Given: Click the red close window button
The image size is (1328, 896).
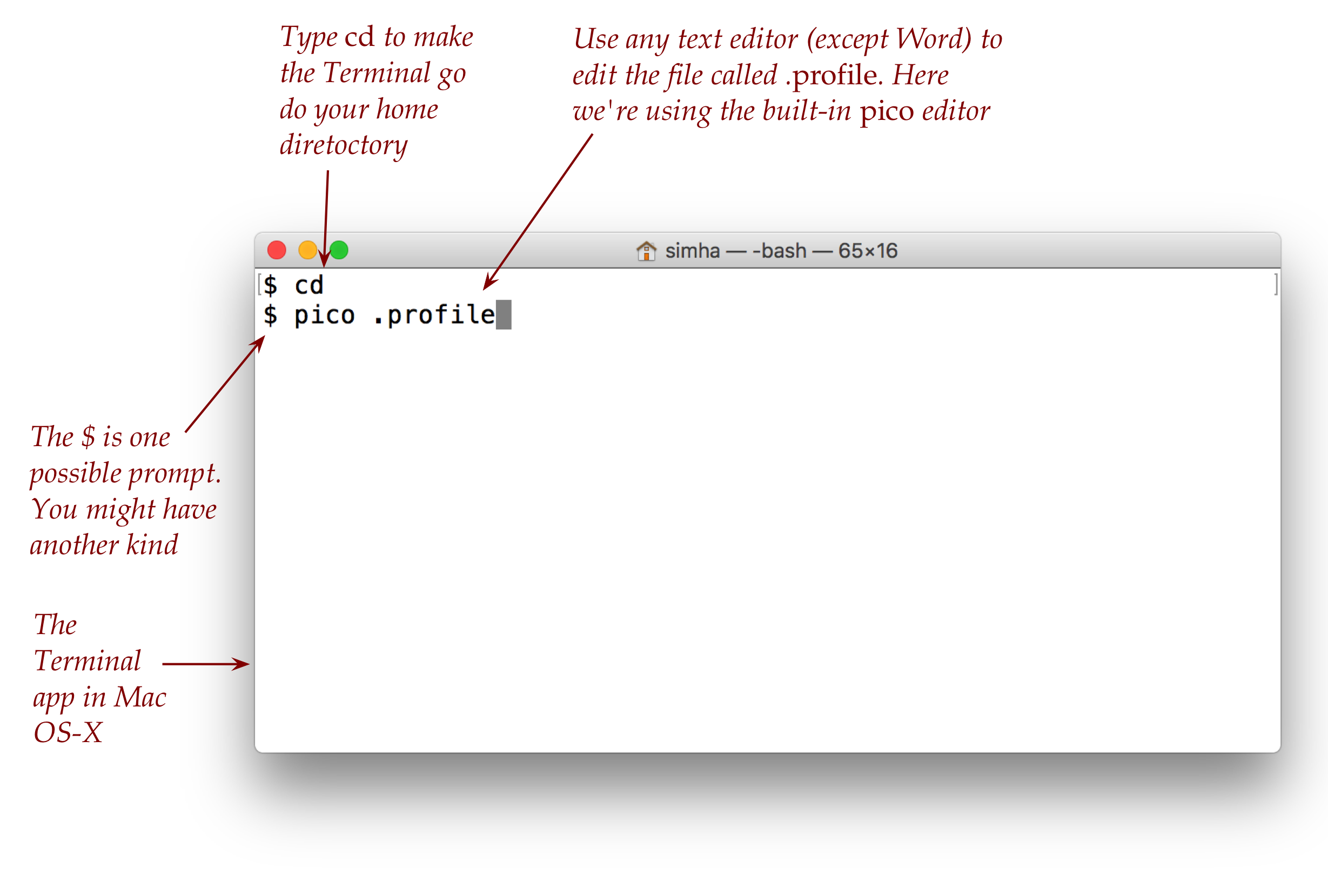Looking at the screenshot, I should [277, 250].
